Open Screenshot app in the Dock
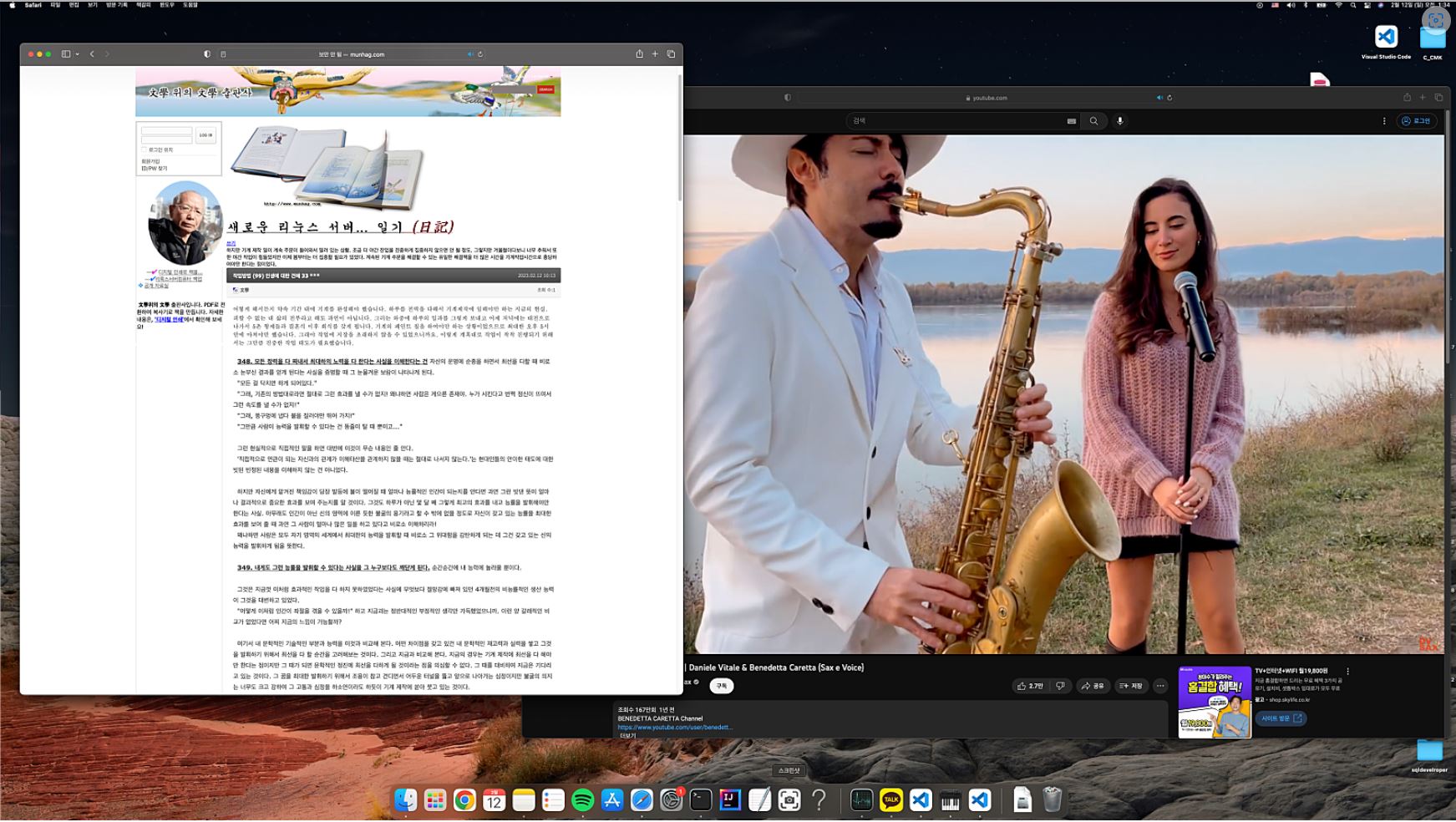 coord(789,800)
